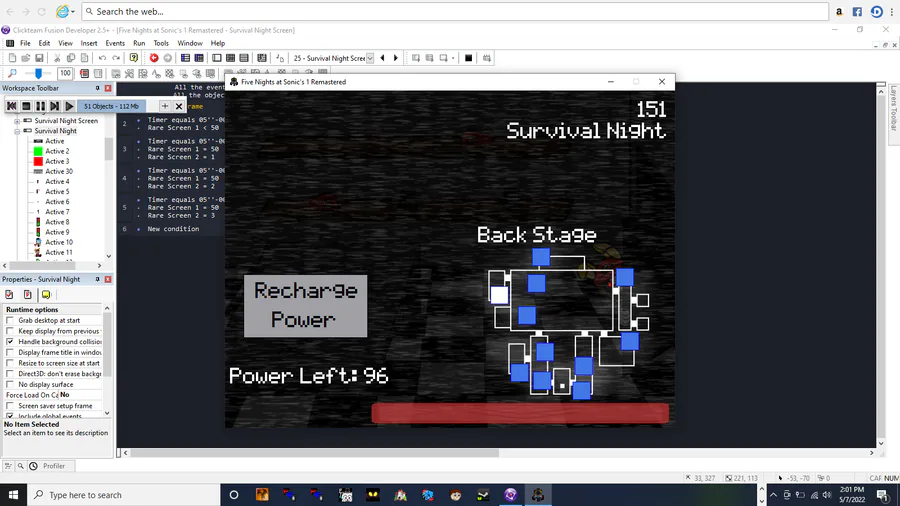Click the black Stop toolbar icon
The width and height of the screenshot is (900, 506).
(468, 58)
